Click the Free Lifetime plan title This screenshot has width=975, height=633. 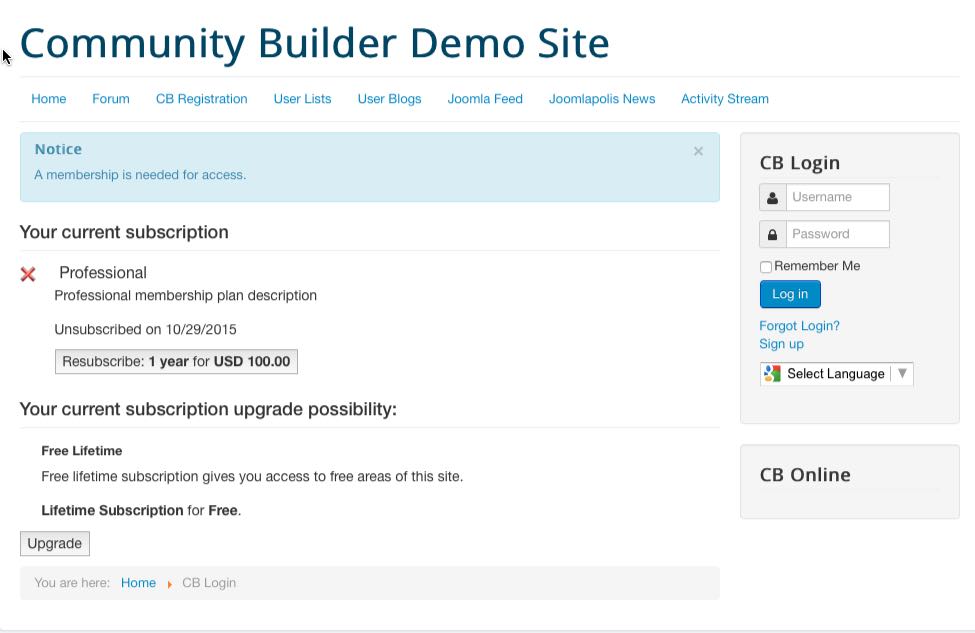81,451
